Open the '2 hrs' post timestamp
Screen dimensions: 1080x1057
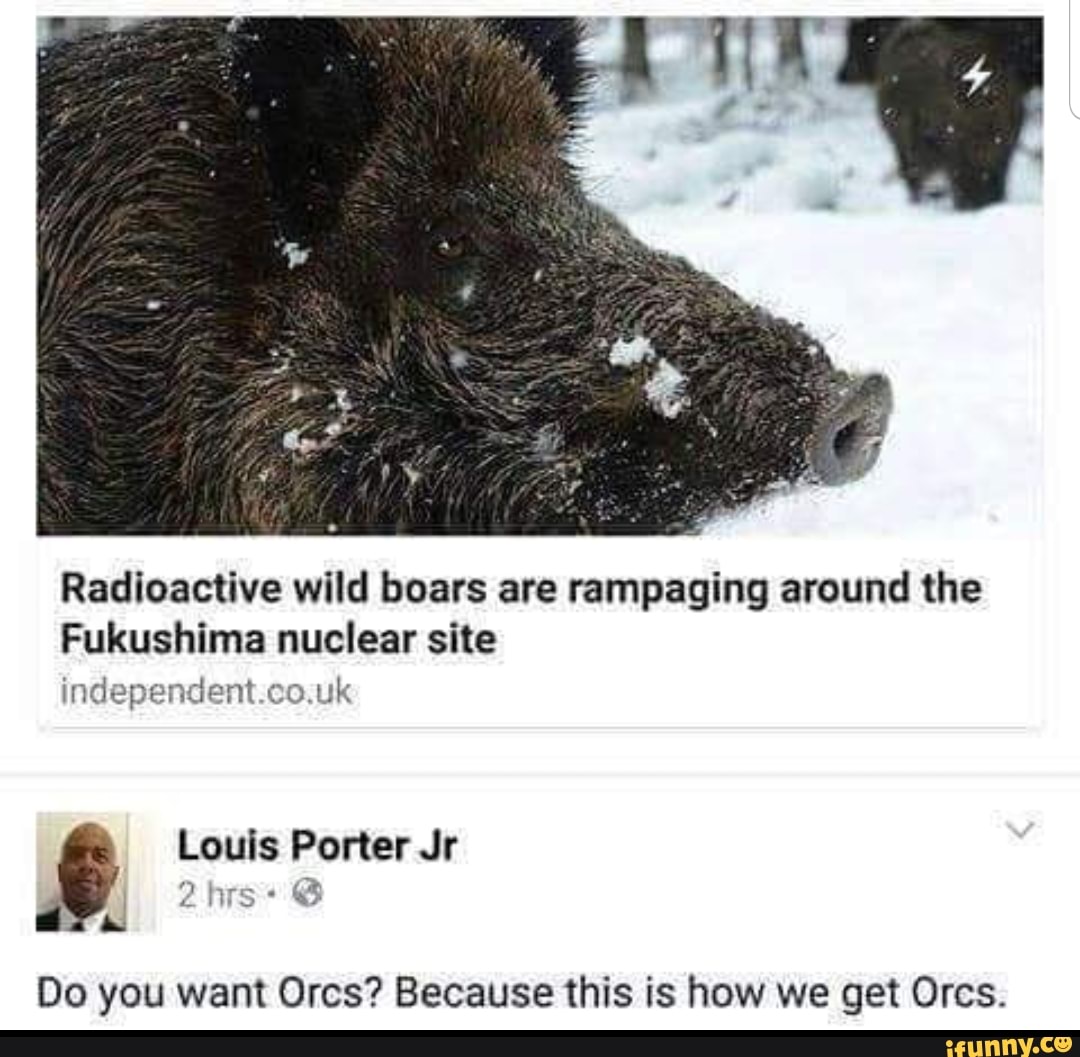tap(216, 895)
